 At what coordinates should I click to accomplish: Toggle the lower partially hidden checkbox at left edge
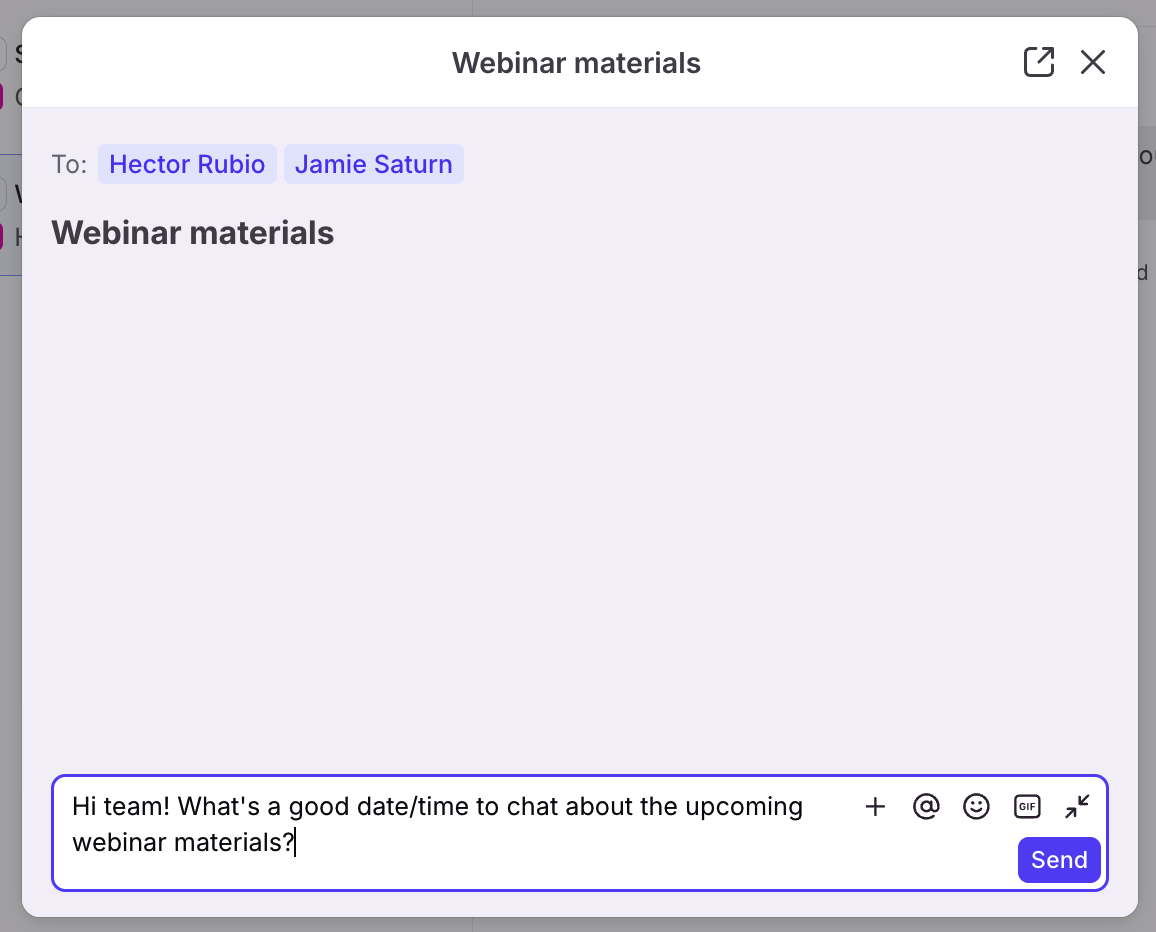tap(4, 193)
